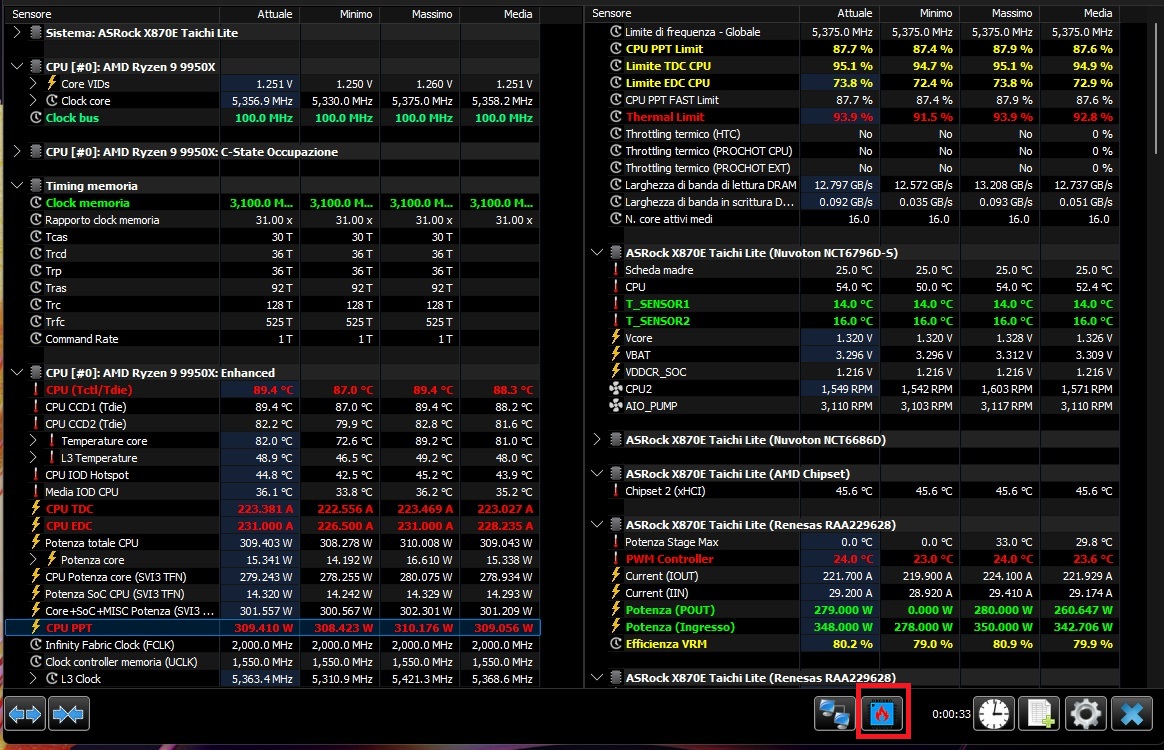Select the Chipset 2 (xHCI) row

pyautogui.click(x=852, y=491)
